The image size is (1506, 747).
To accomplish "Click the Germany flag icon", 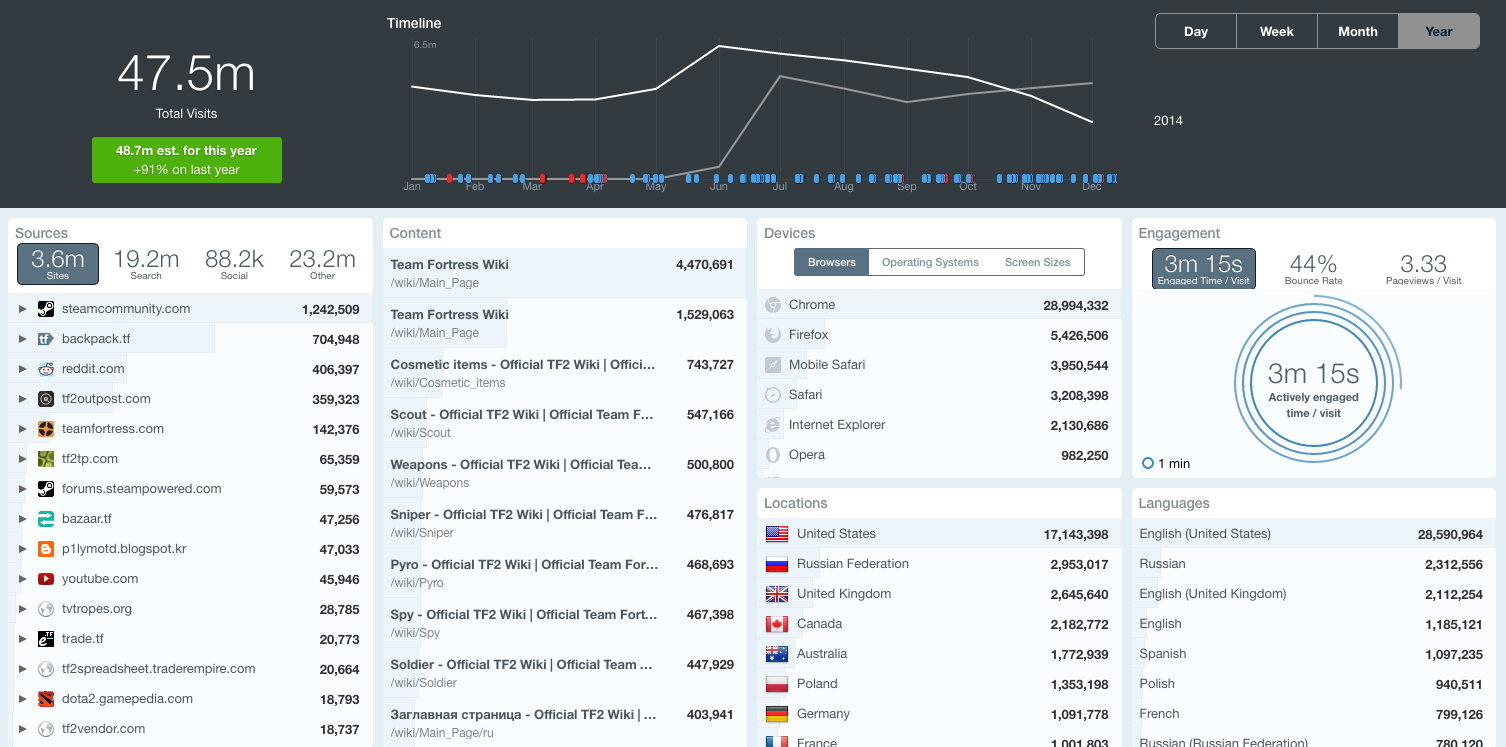I will [x=777, y=714].
